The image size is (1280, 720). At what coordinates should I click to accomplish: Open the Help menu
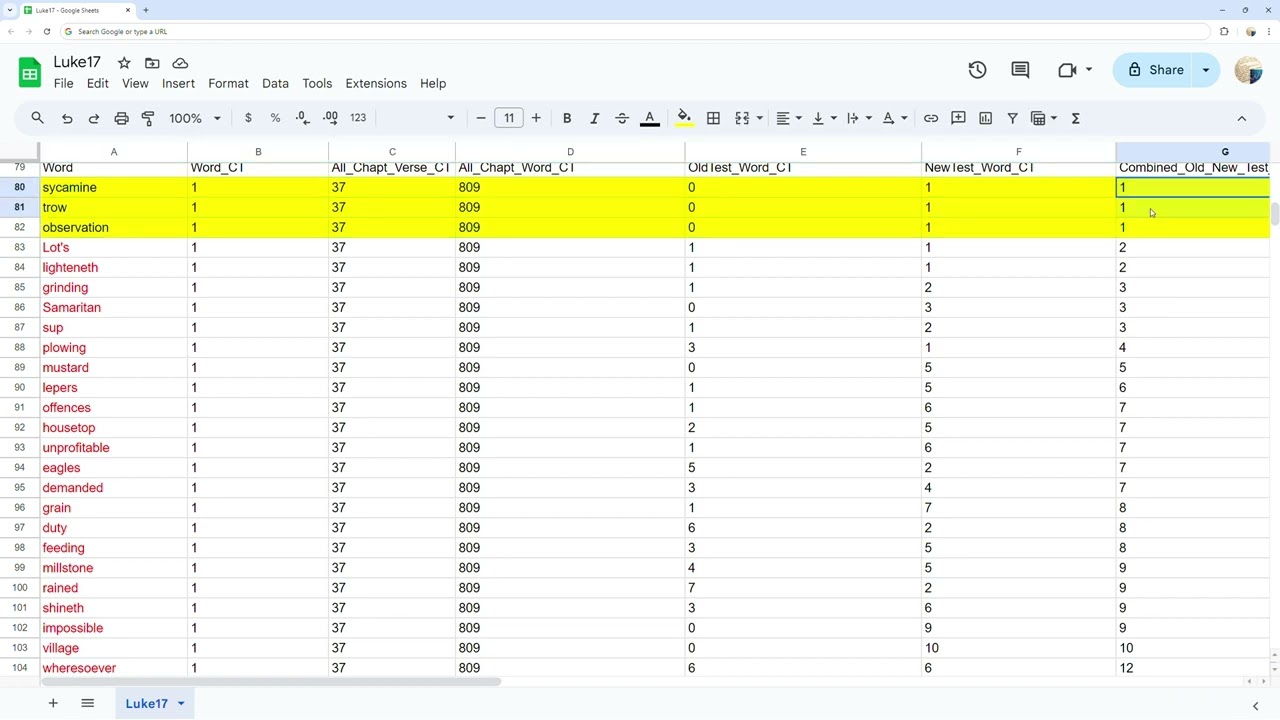pyautogui.click(x=433, y=83)
